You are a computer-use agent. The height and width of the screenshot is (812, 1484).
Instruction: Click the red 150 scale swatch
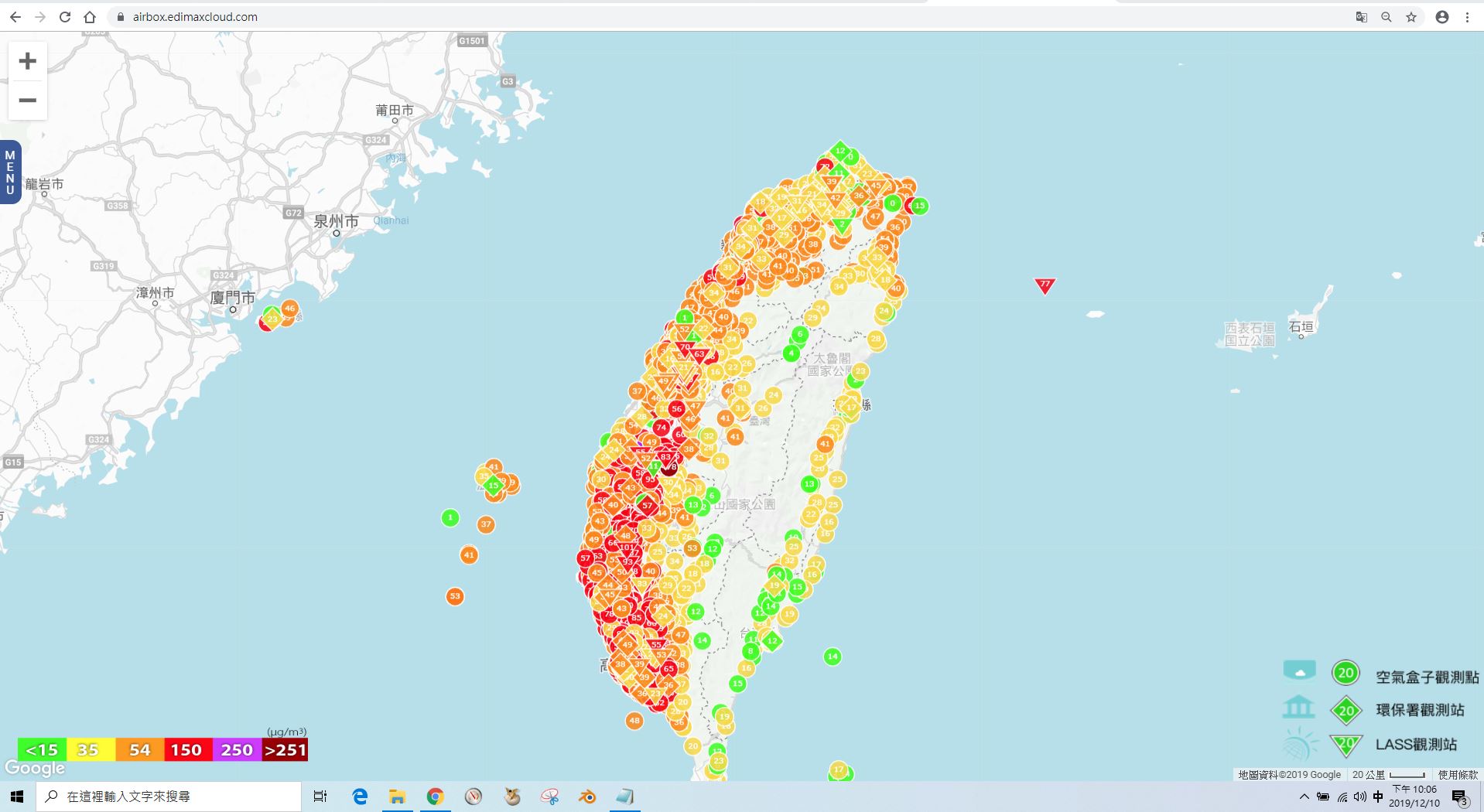(187, 750)
